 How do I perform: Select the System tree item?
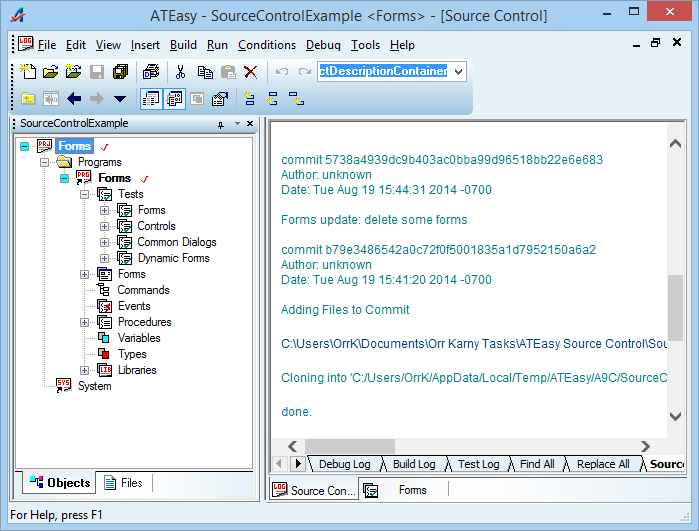pos(95,386)
